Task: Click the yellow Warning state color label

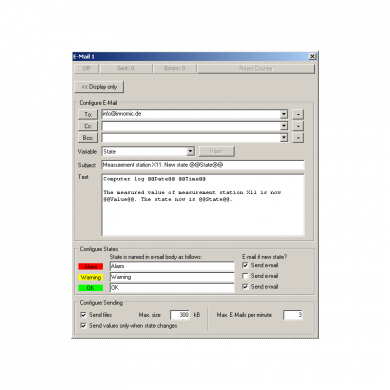Action: coord(91,277)
